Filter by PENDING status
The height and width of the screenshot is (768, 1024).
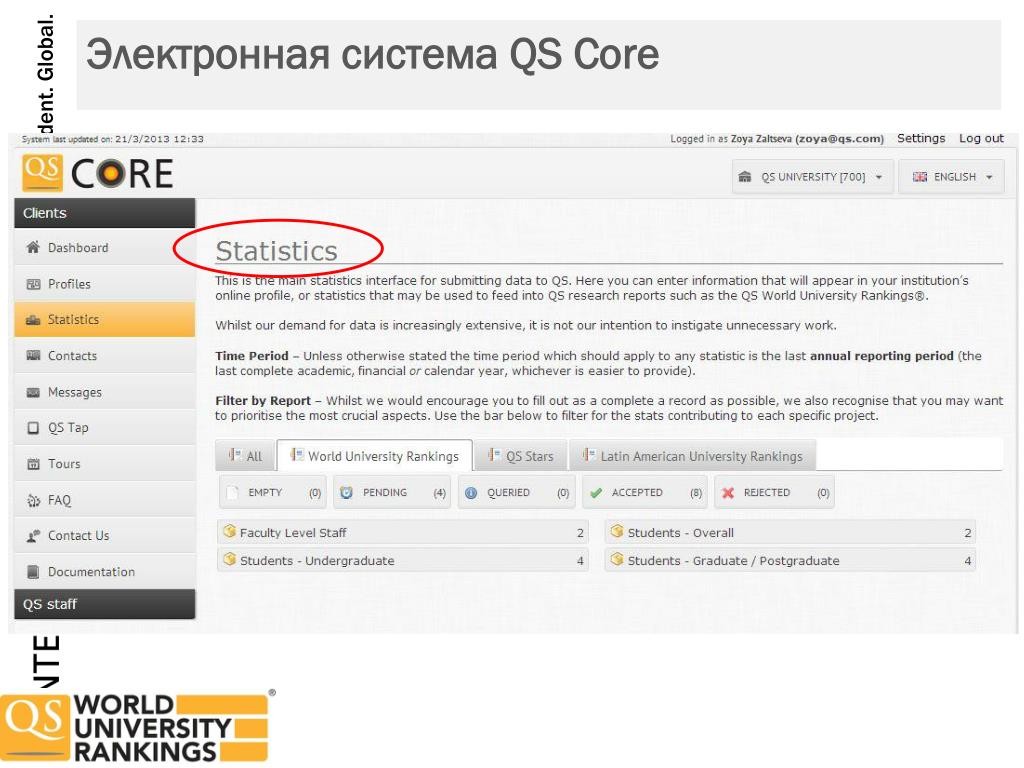(x=392, y=492)
